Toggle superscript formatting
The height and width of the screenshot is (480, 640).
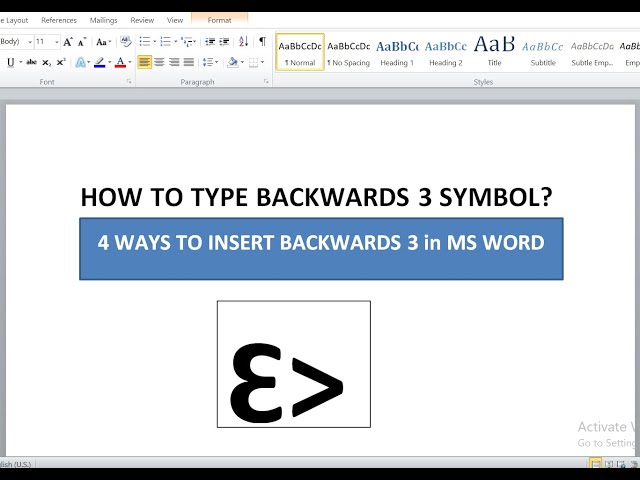coord(61,62)
